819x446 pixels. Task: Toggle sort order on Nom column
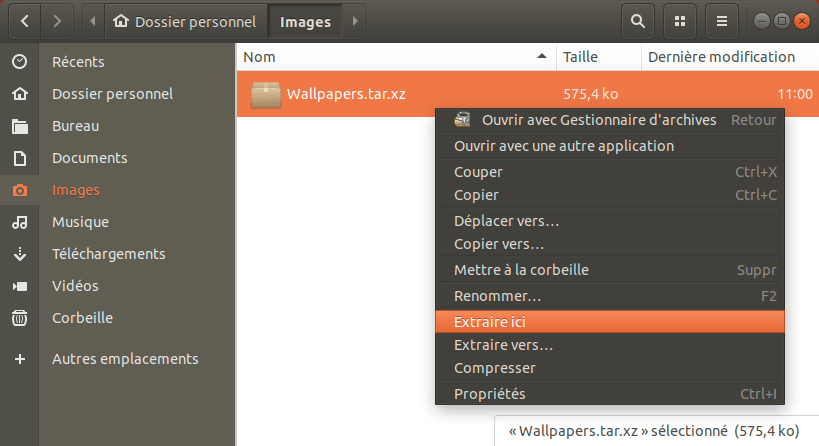point(395,57)
